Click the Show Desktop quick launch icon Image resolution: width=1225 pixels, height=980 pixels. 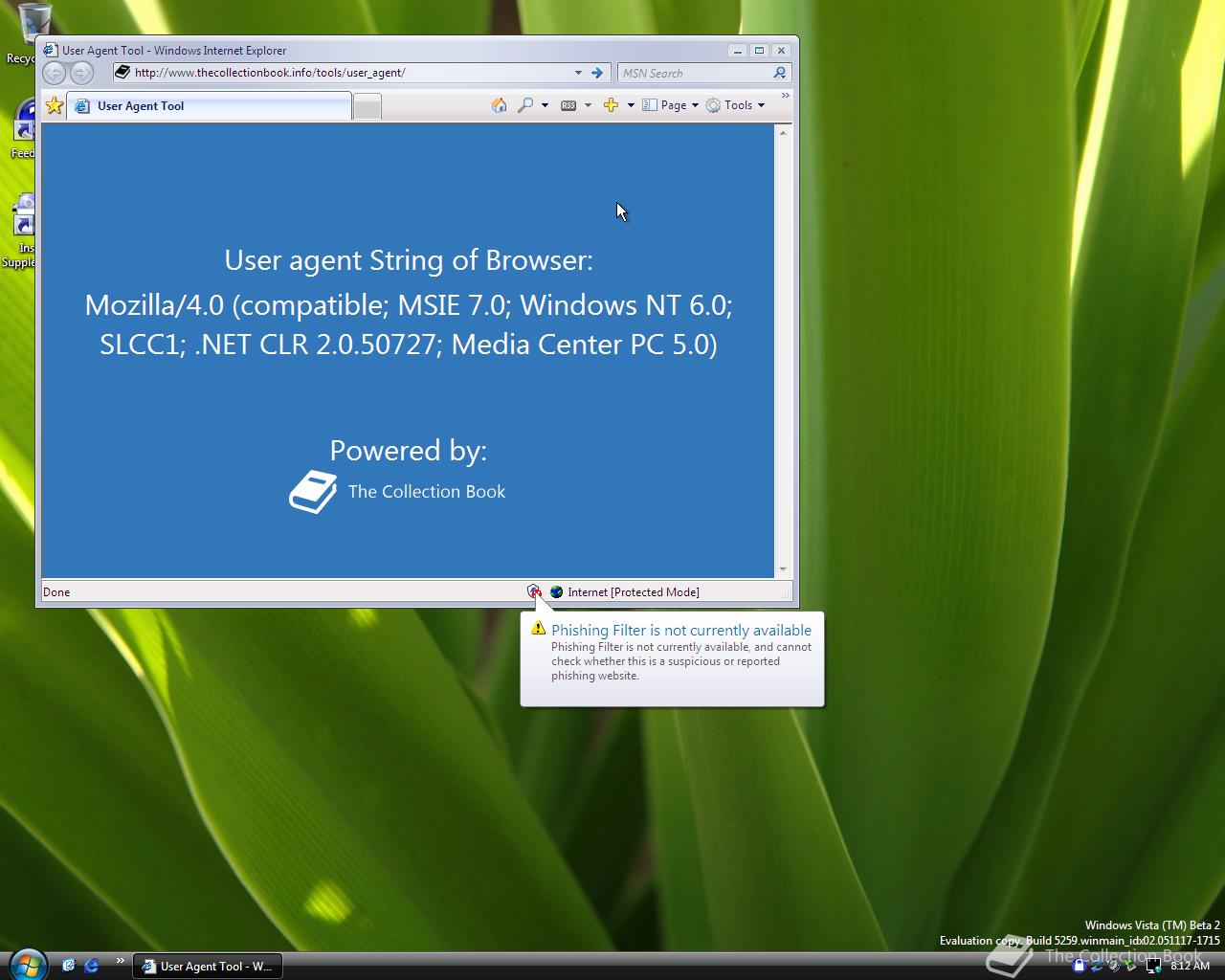(68, 966)
